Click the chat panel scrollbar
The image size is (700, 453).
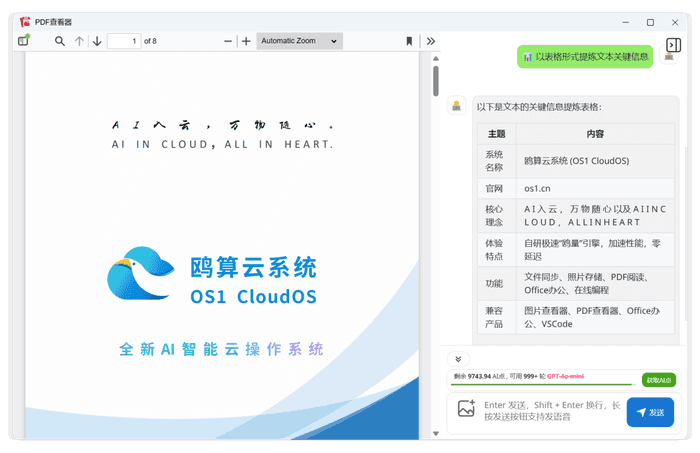[x=687, y=233]
